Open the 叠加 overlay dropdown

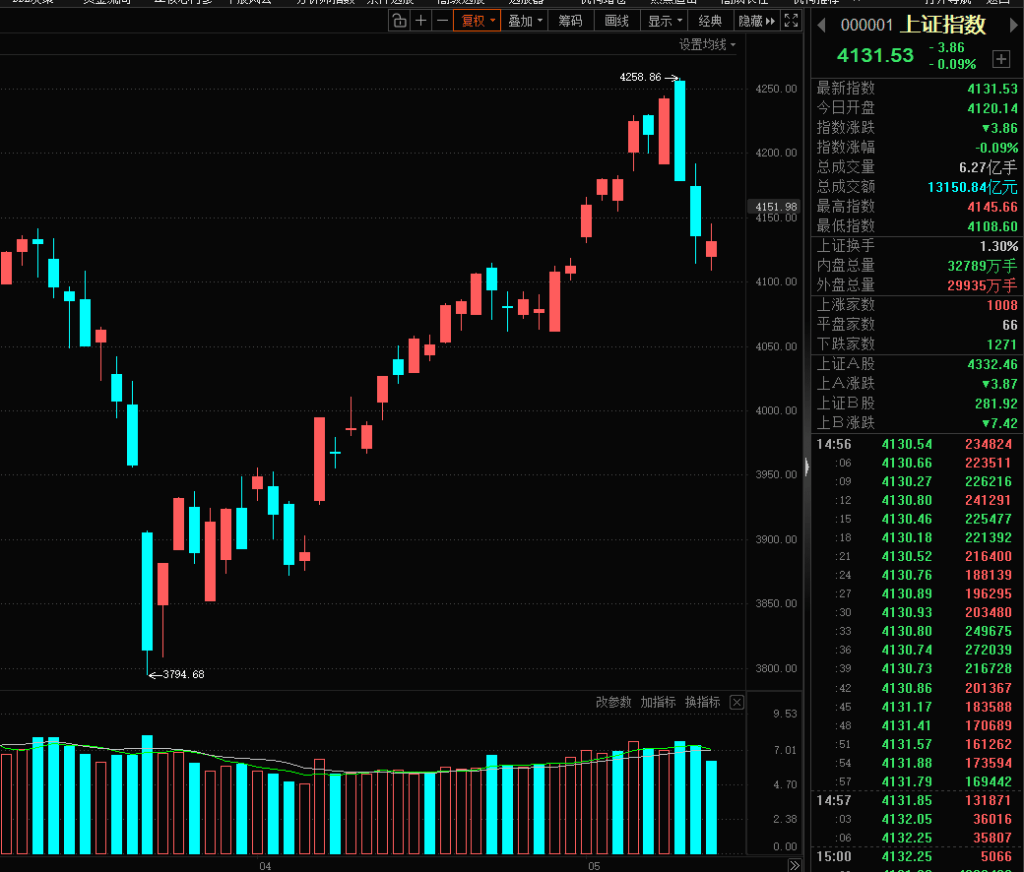(x=525, y=21)
